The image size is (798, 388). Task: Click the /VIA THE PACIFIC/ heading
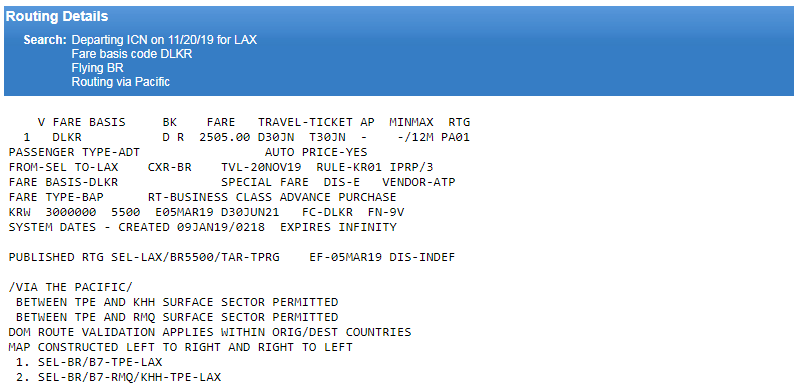[70, 287]
